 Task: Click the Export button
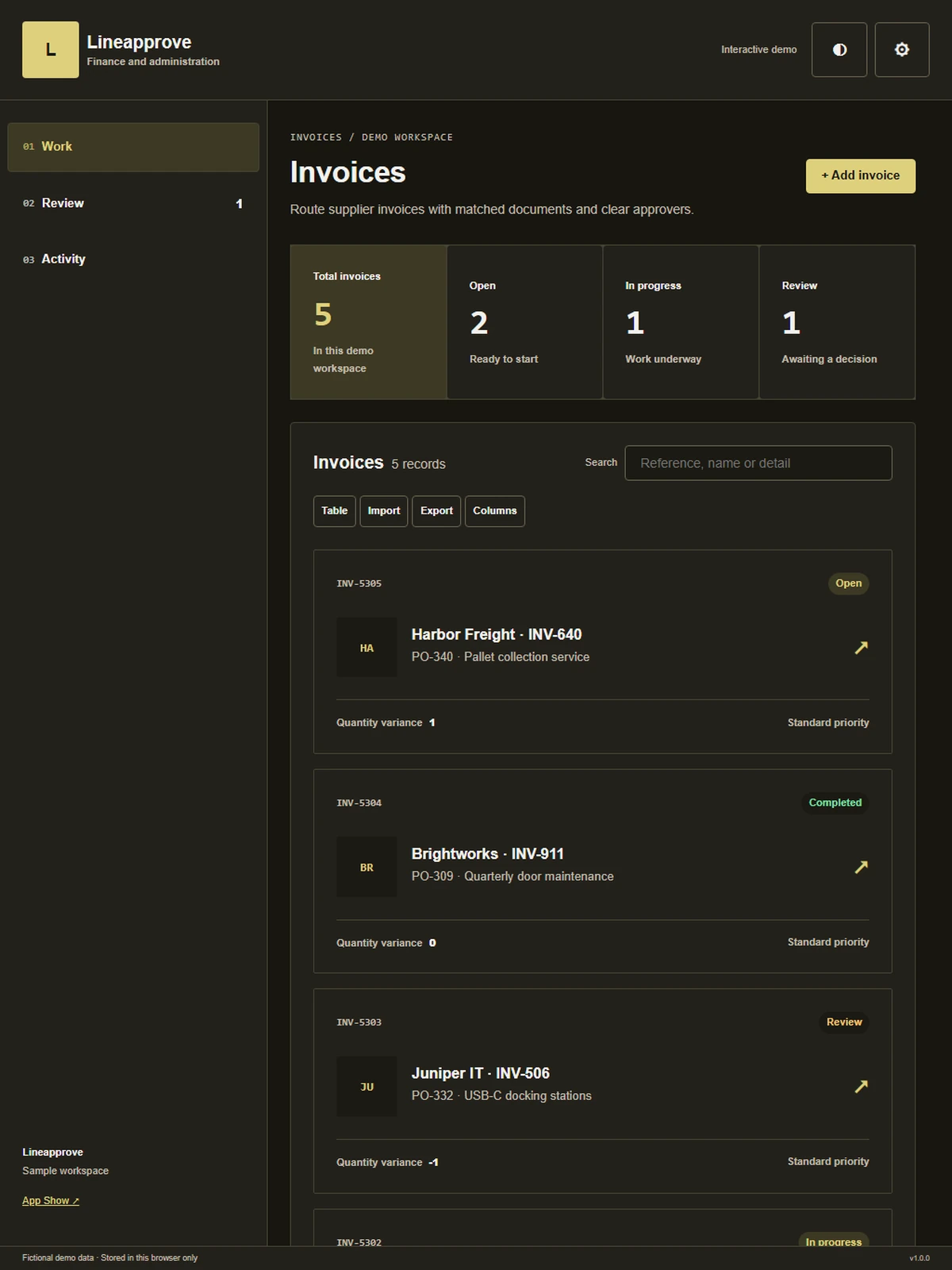(x=436, y=511)
